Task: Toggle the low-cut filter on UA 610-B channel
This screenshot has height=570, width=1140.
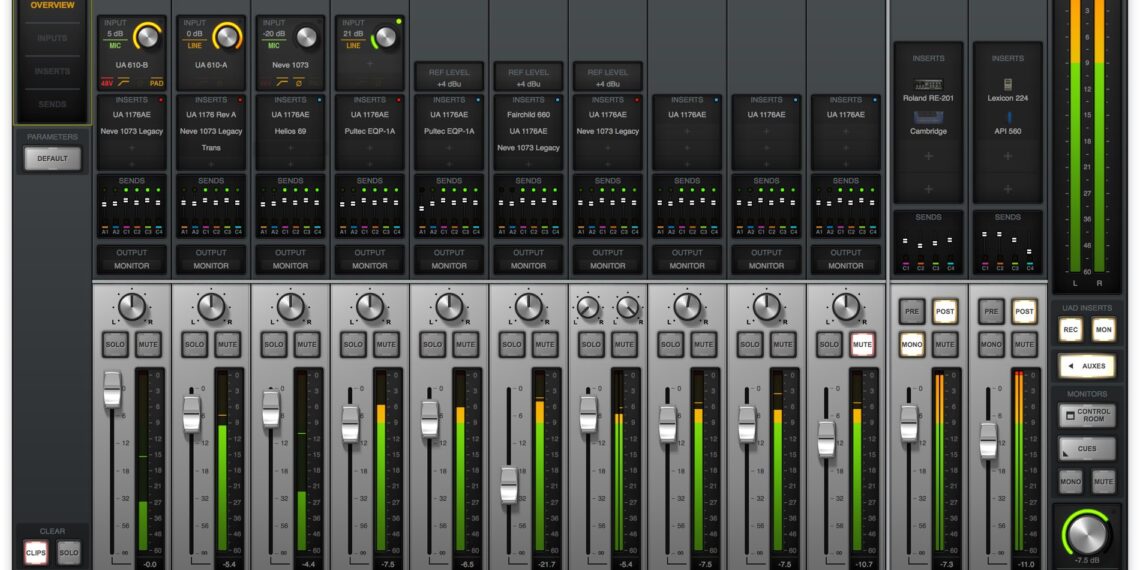Action: tap(122, 83)
